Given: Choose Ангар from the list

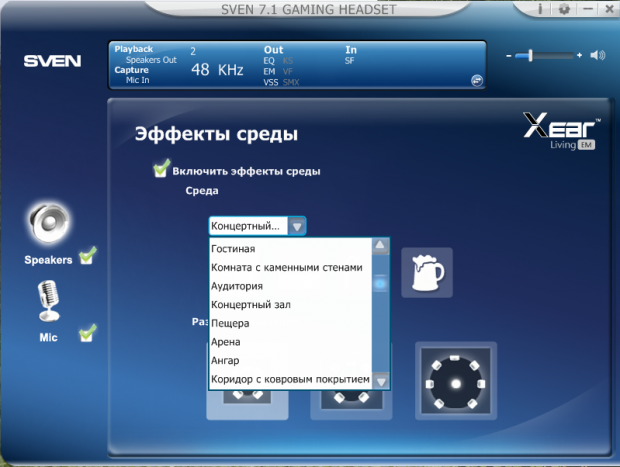Looking at the screenshot, I should point(291,360).
